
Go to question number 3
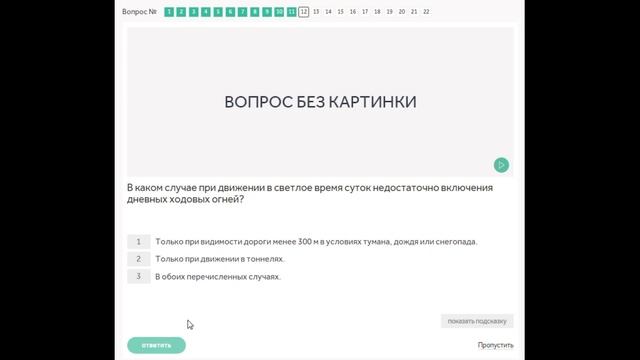(x=193, y=12)
